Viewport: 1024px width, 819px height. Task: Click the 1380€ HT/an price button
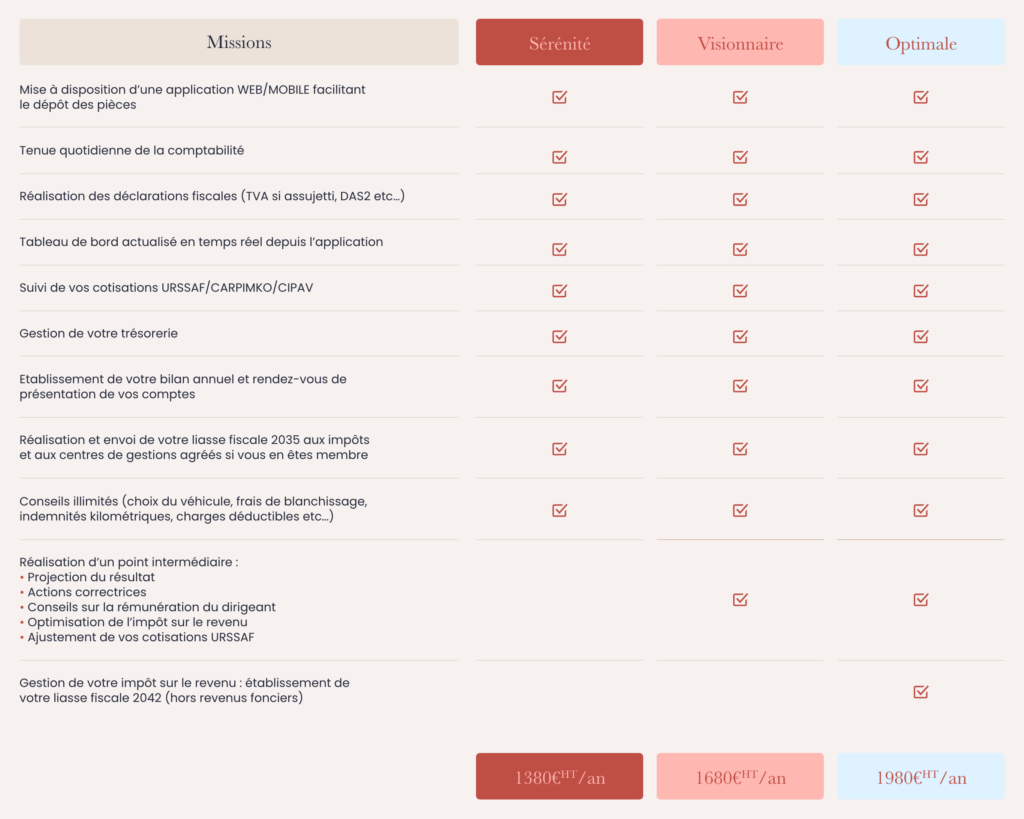559,777
